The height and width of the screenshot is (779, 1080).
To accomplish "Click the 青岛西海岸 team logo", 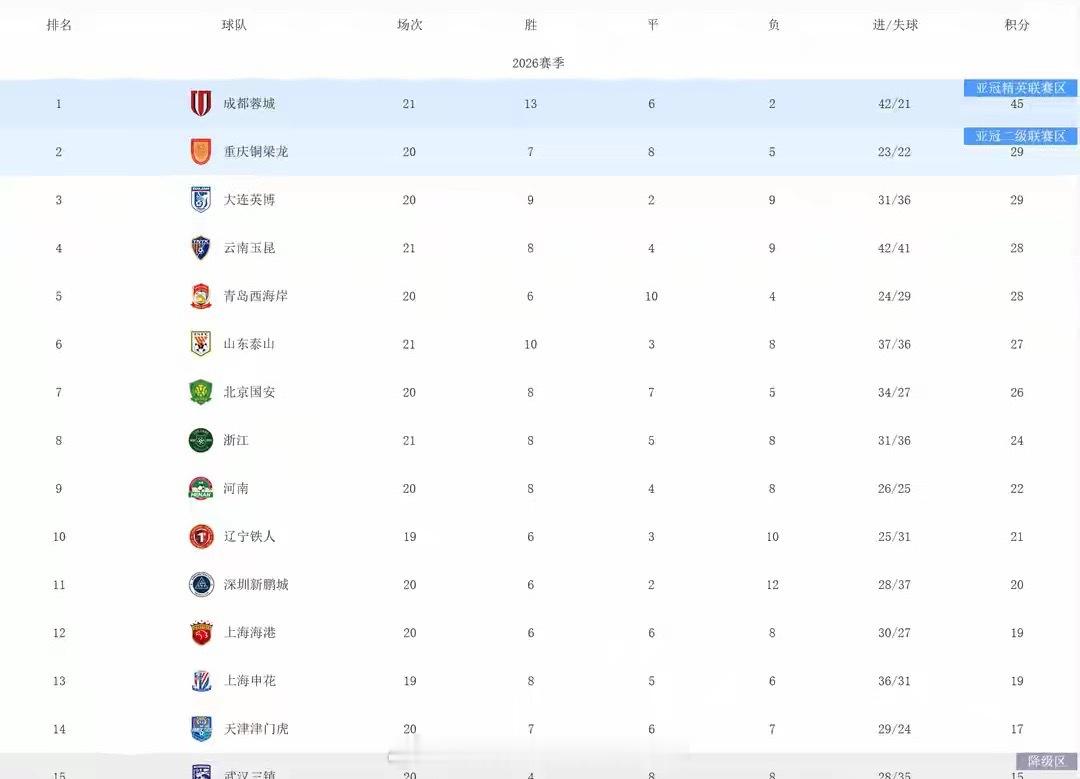I will click(x=200, y=296).
